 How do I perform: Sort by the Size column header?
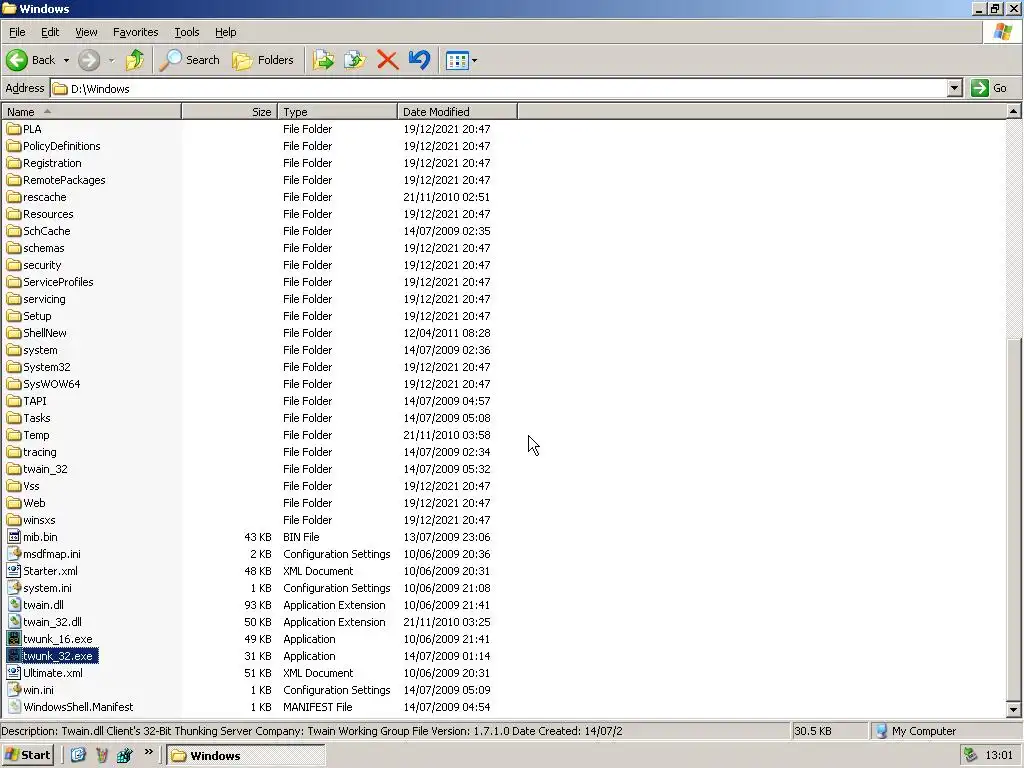(230, 112)
